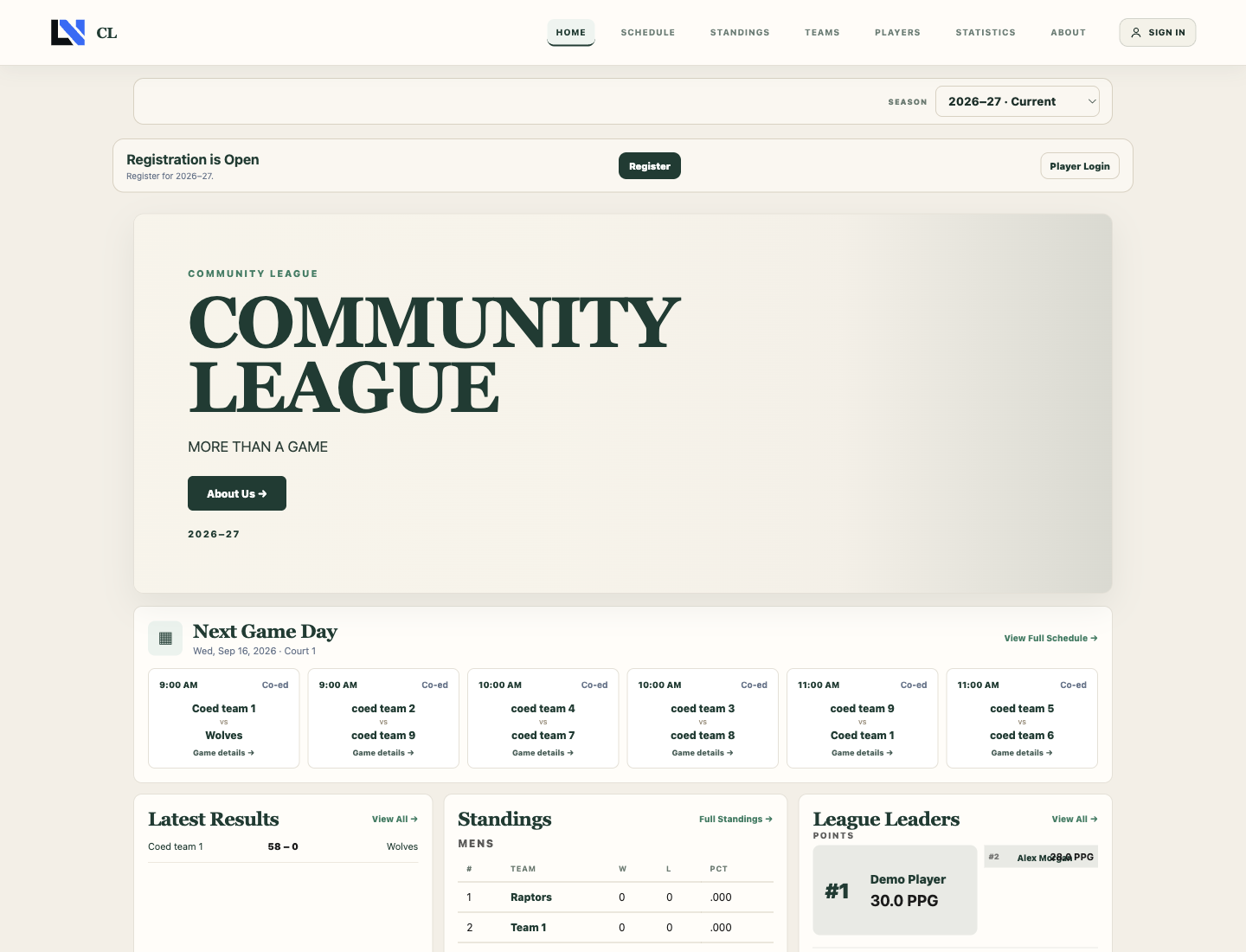The height and width of the screenshot is (952, 1246).
Task: Click the Player Login button
Action: [1080, 166]
